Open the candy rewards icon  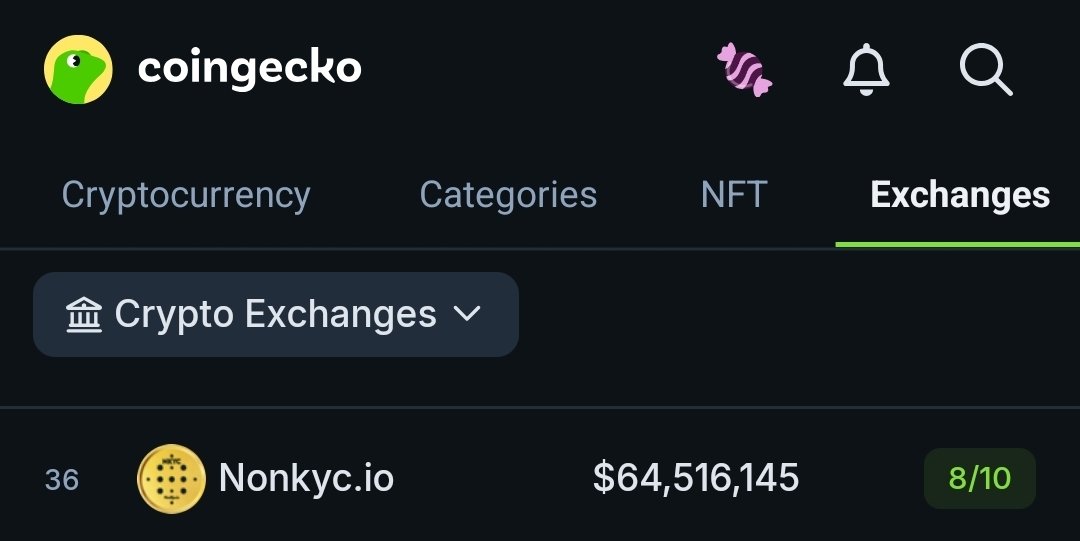click(x=745, y=70)
